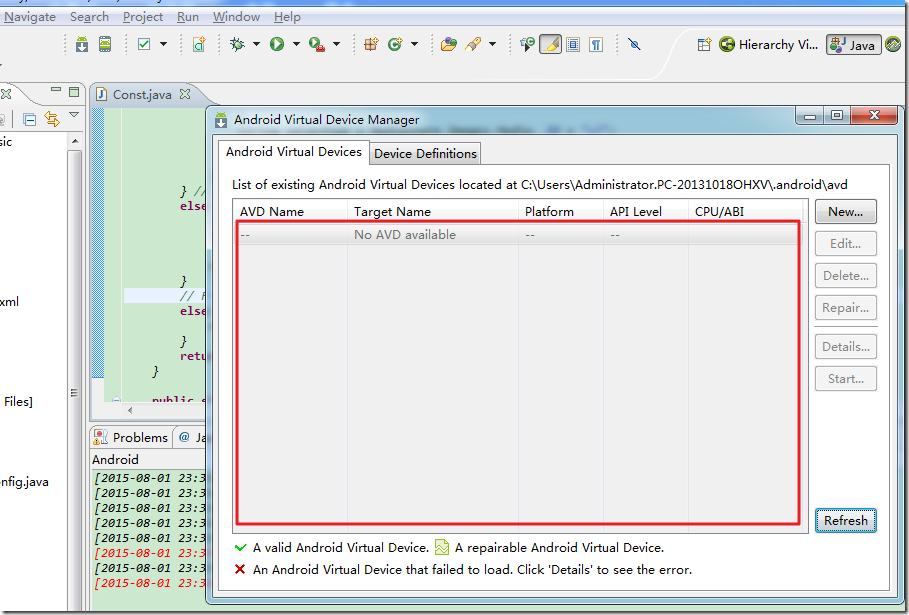Close the Const.java editor tab

(185, 93)
